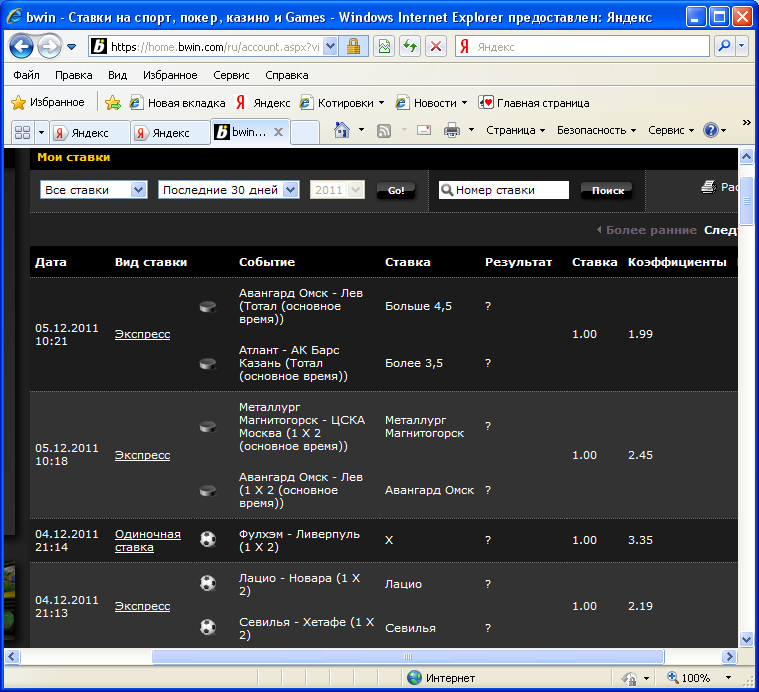The image size is (759, 692).
Task: Click the Избранное star favorites button
Action: click(48, 102)
